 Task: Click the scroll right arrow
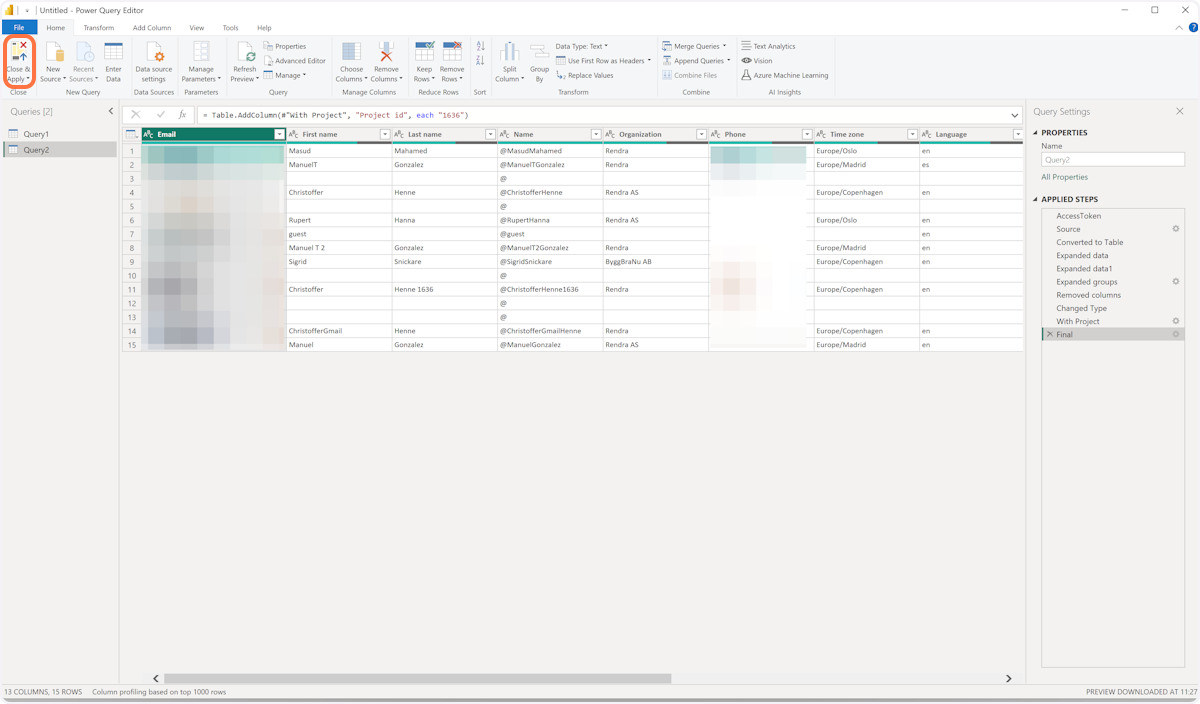pos(1008,678)
